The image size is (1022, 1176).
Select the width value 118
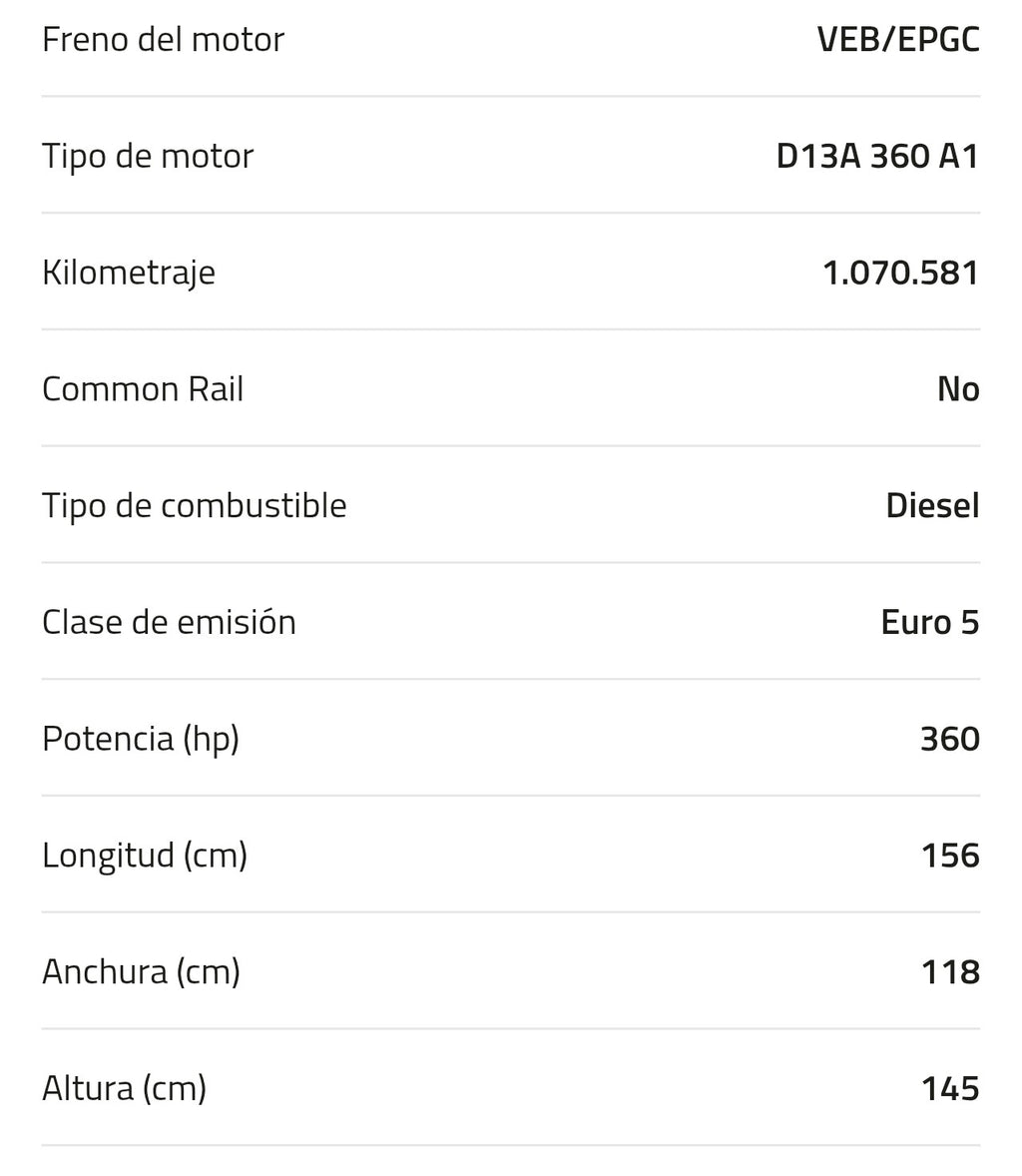pos(951,972)
